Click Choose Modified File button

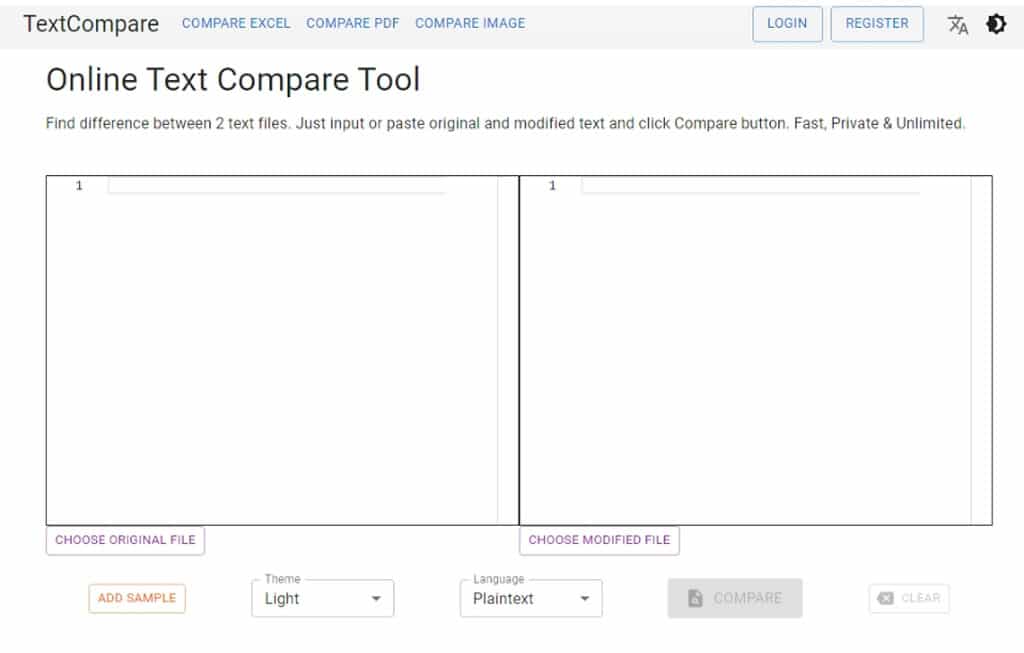click(600, 541)
